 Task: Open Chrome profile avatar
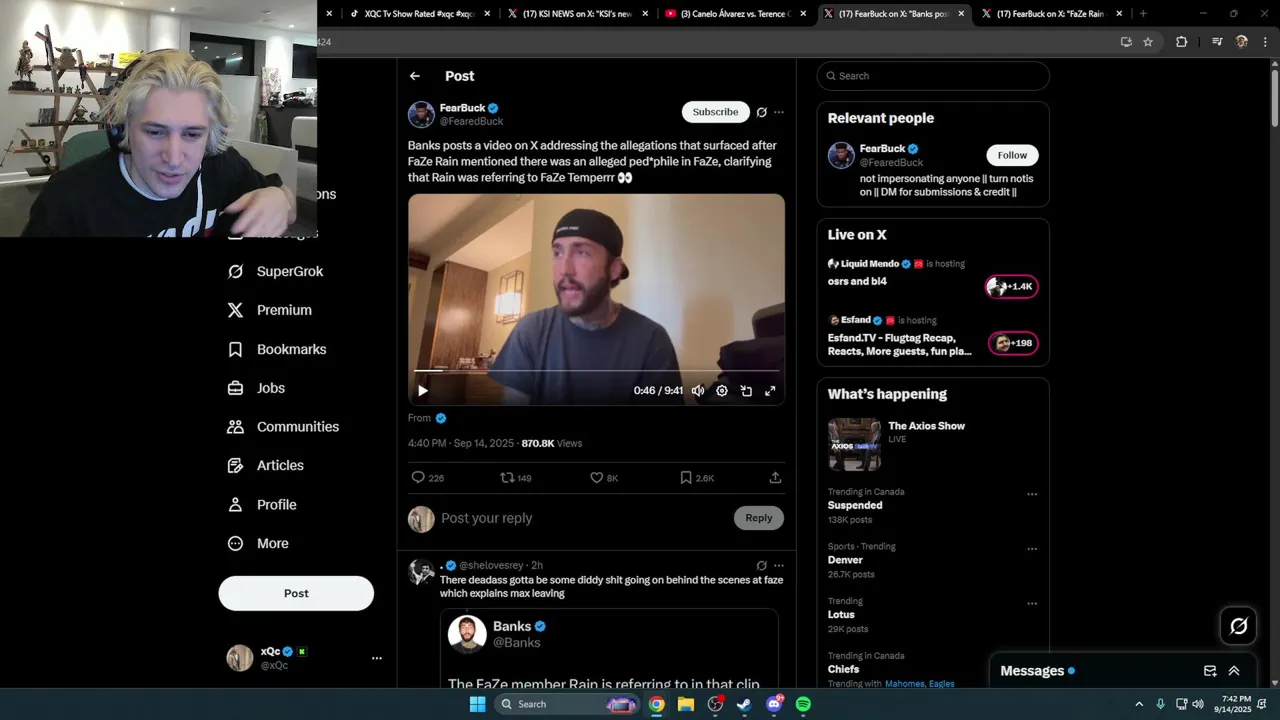coord(1242,42)
